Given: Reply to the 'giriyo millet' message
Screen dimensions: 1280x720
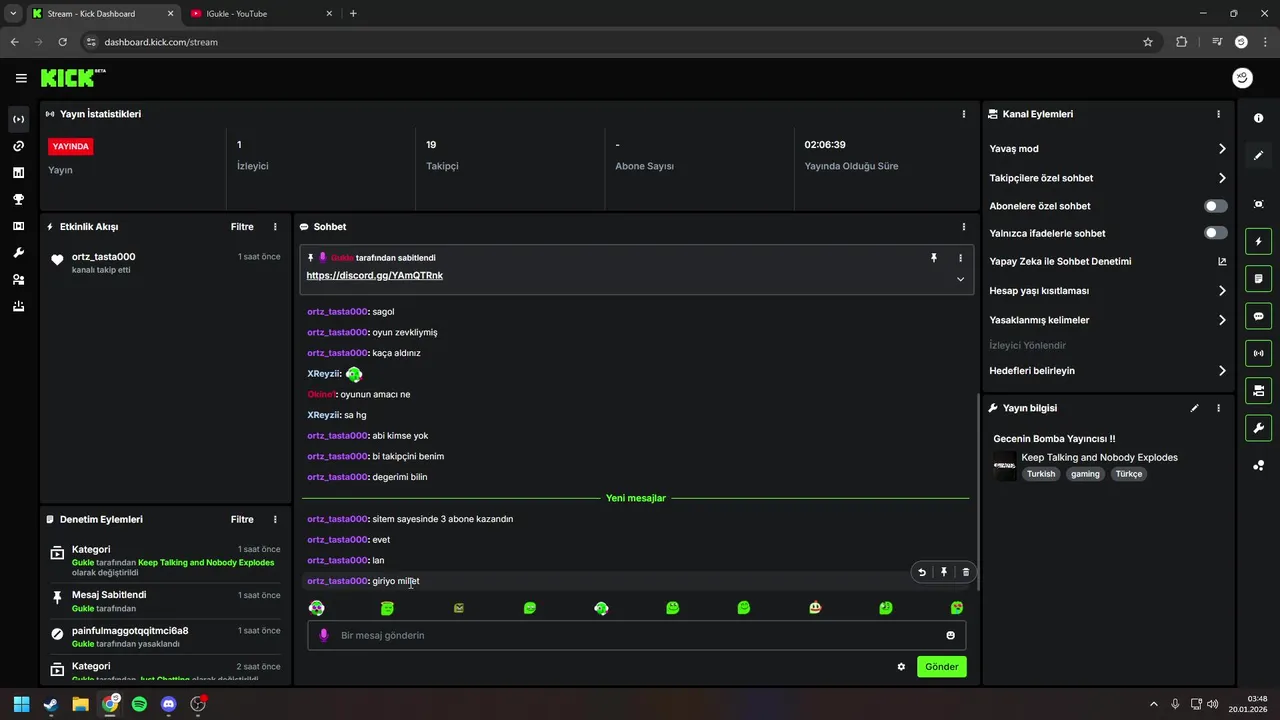Looking at the screenshot, I should (922, 572).
